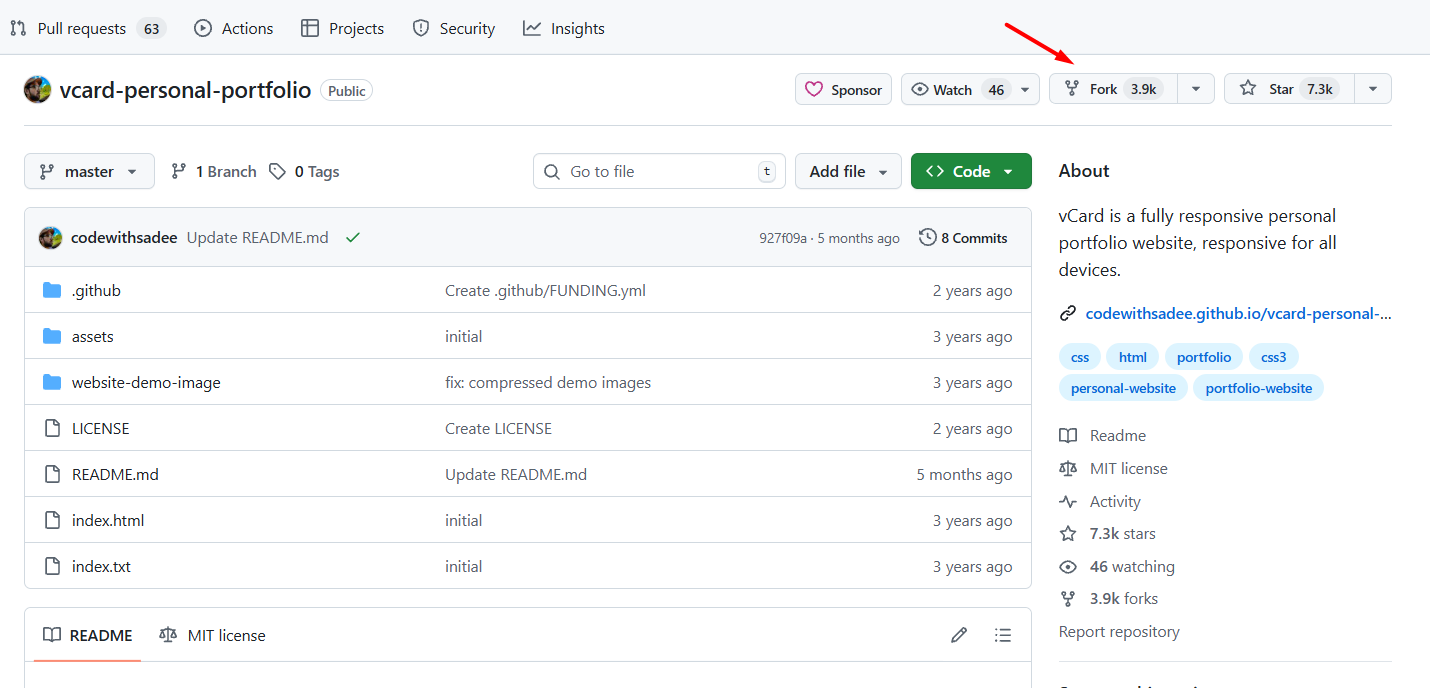The width and height of the screenshot is (1430, 688).
Task: Click the pencil icon to edit README
Action: point(959,635)
